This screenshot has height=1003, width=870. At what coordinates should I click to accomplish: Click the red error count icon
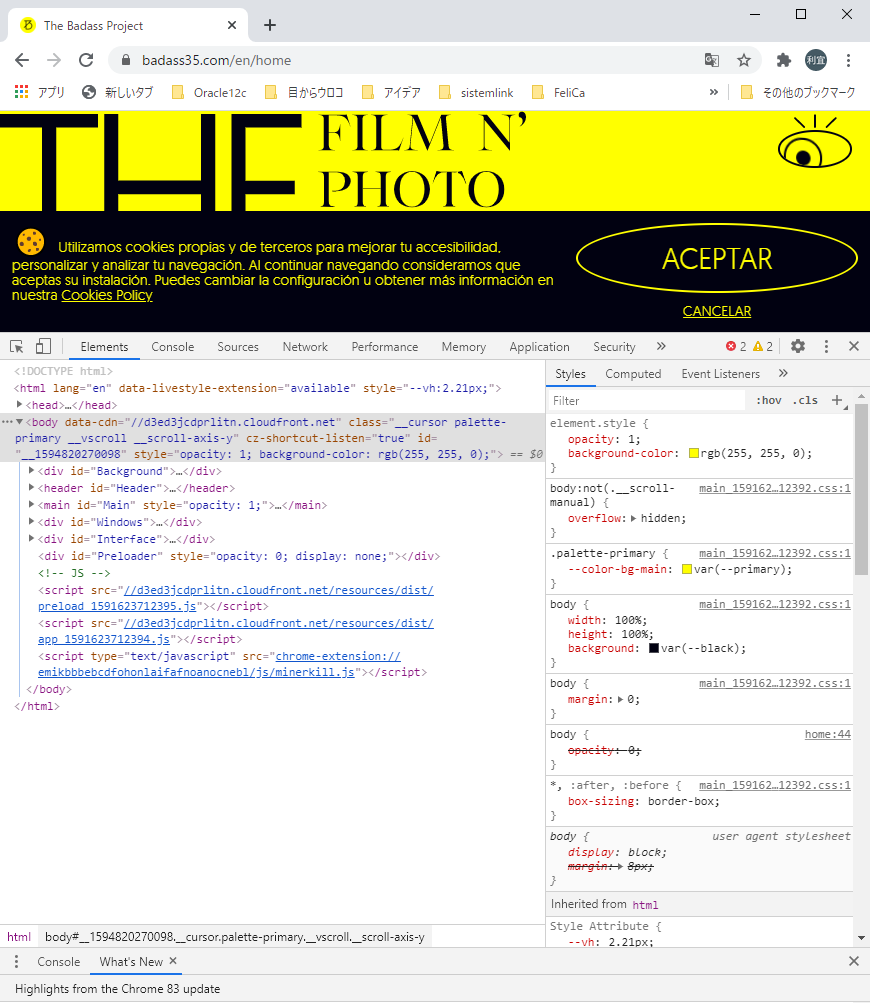coord(731,346)
